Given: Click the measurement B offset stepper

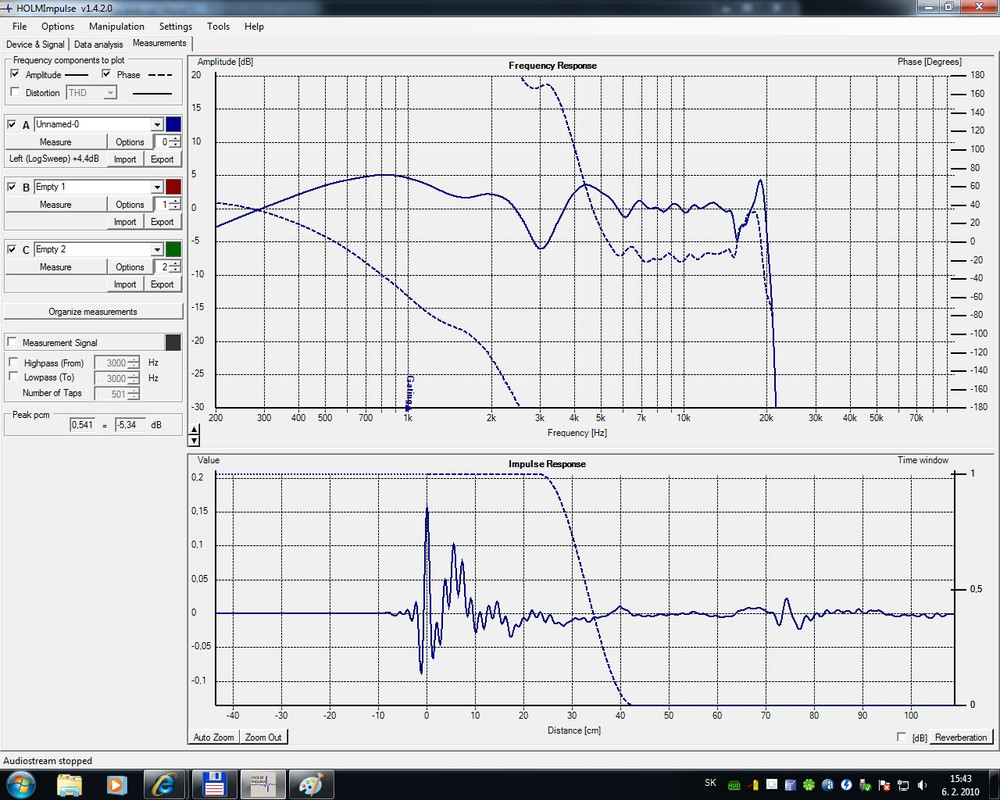Looking at the screenshot, I should [x=175, y=204].
